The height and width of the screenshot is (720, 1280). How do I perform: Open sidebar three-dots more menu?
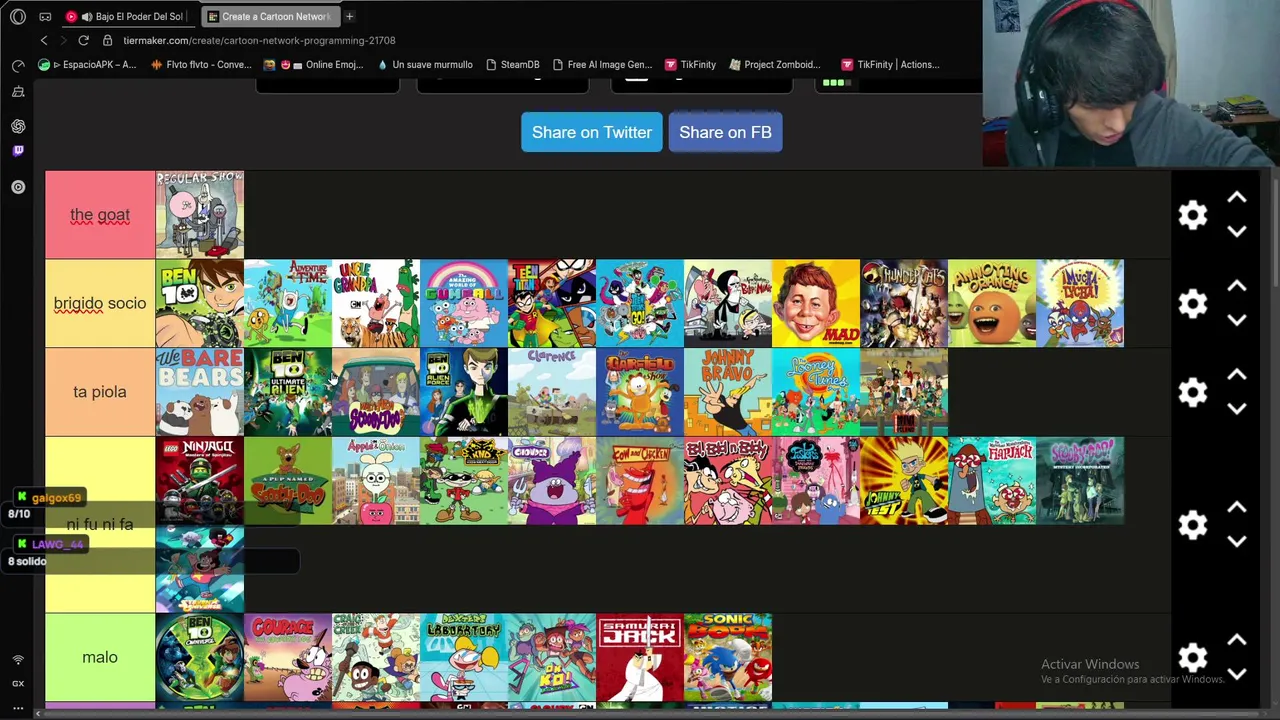click(18, 707)
